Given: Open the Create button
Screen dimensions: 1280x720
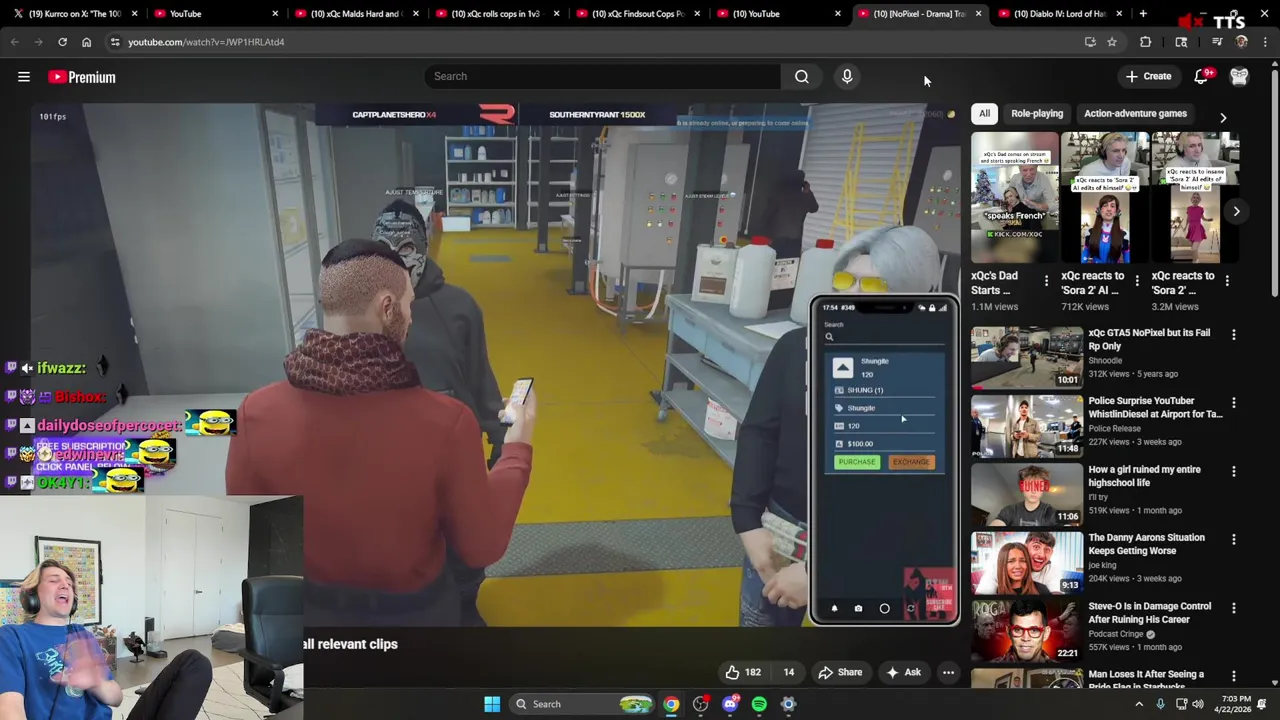Looking at the screenshot, I should (1148, 76).
